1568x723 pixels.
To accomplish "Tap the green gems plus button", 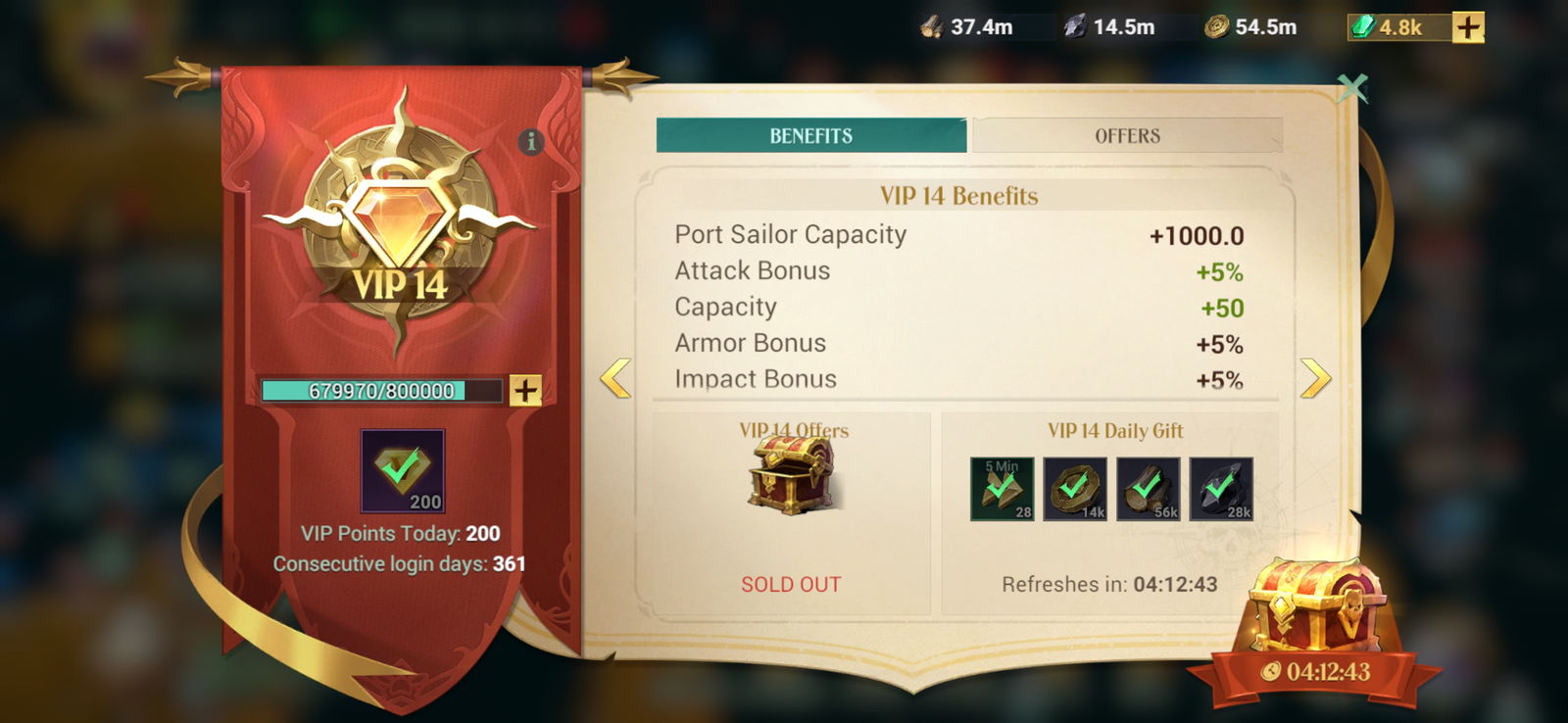I will [1467, 27].
